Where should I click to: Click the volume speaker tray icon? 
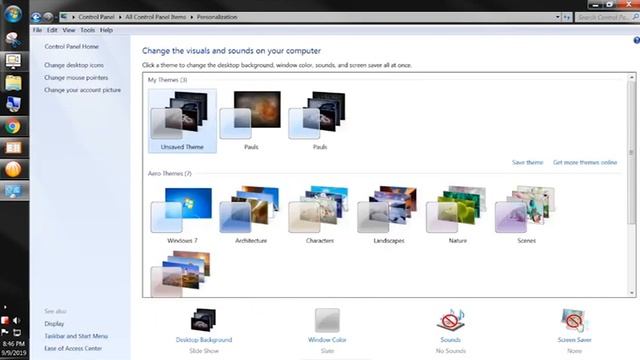(x=17, y=320)
